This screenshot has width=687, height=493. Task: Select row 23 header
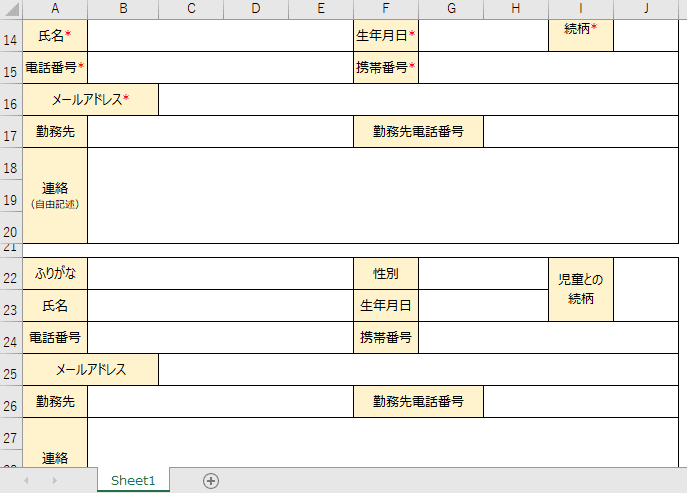[11, 305]
